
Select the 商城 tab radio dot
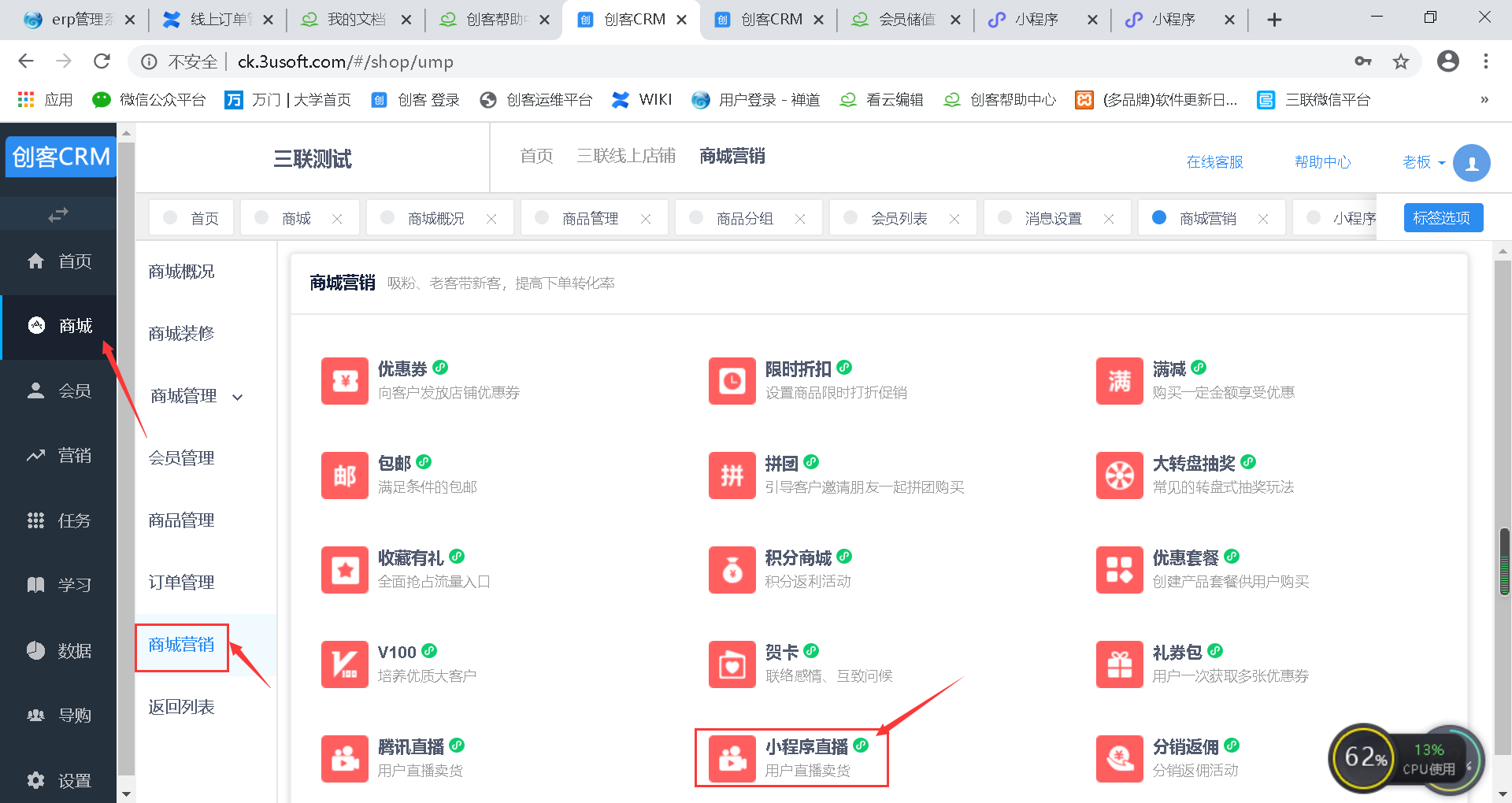point(261,217)
